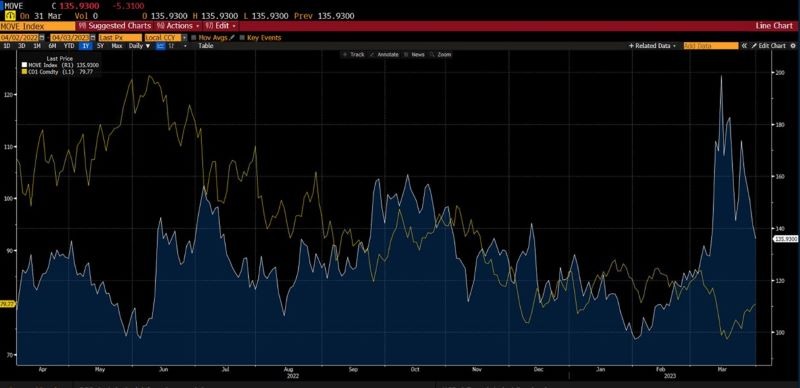
Task: Select the 1M time range
Action: tap(37, 46)
